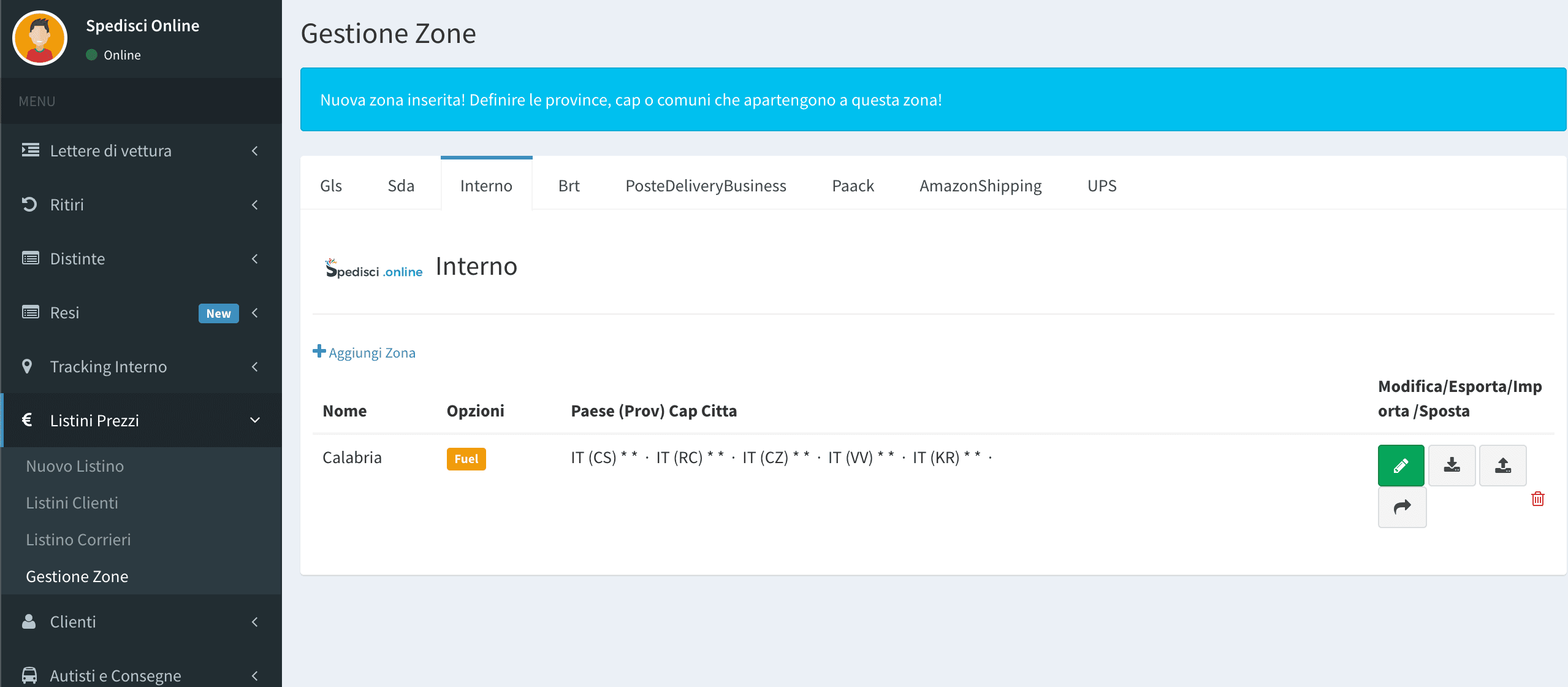Go to Listino Corrieri page
1568x687 pixels.
[x=78, y=540]
